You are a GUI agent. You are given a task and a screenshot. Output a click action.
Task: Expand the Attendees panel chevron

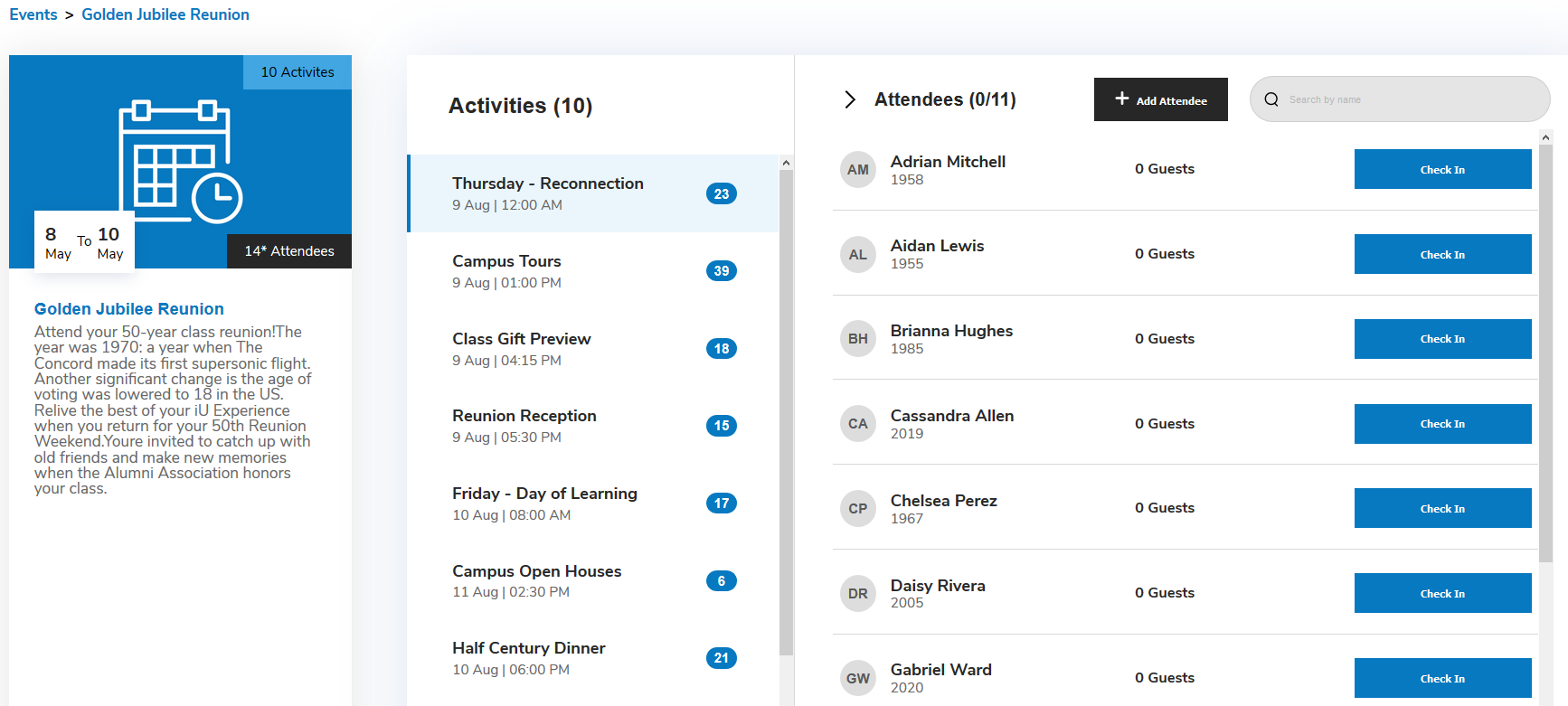[849, 99]
